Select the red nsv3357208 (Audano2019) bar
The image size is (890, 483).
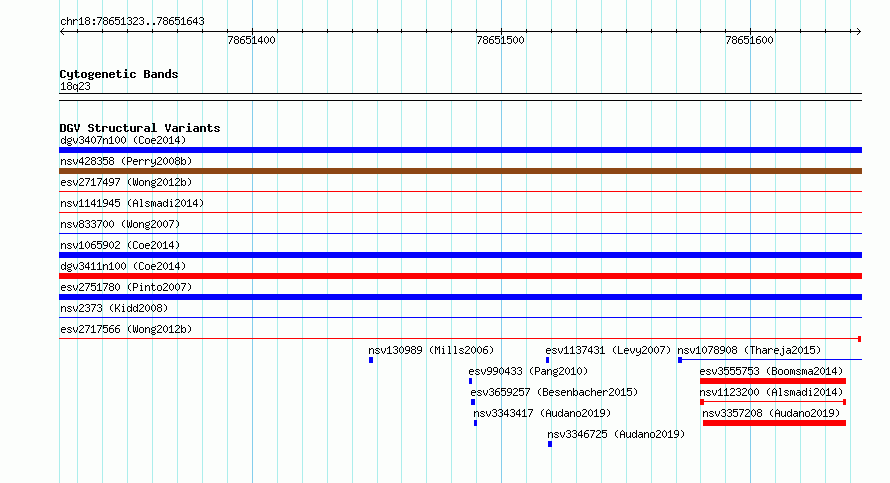coord(774,423)
